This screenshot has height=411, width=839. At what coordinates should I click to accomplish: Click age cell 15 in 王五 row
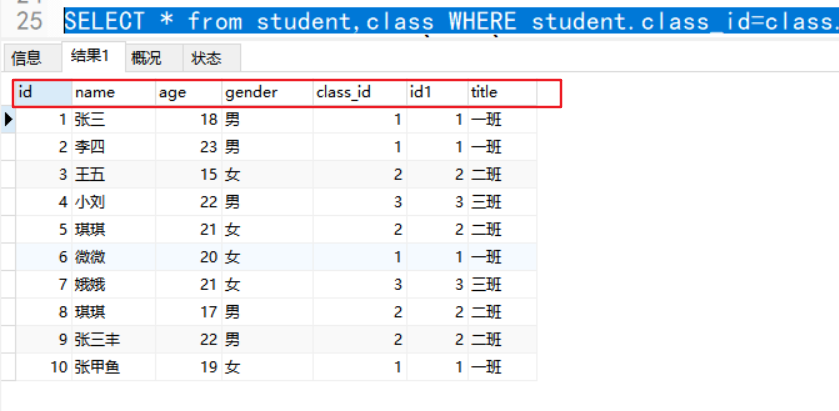(x=188, y=174)
